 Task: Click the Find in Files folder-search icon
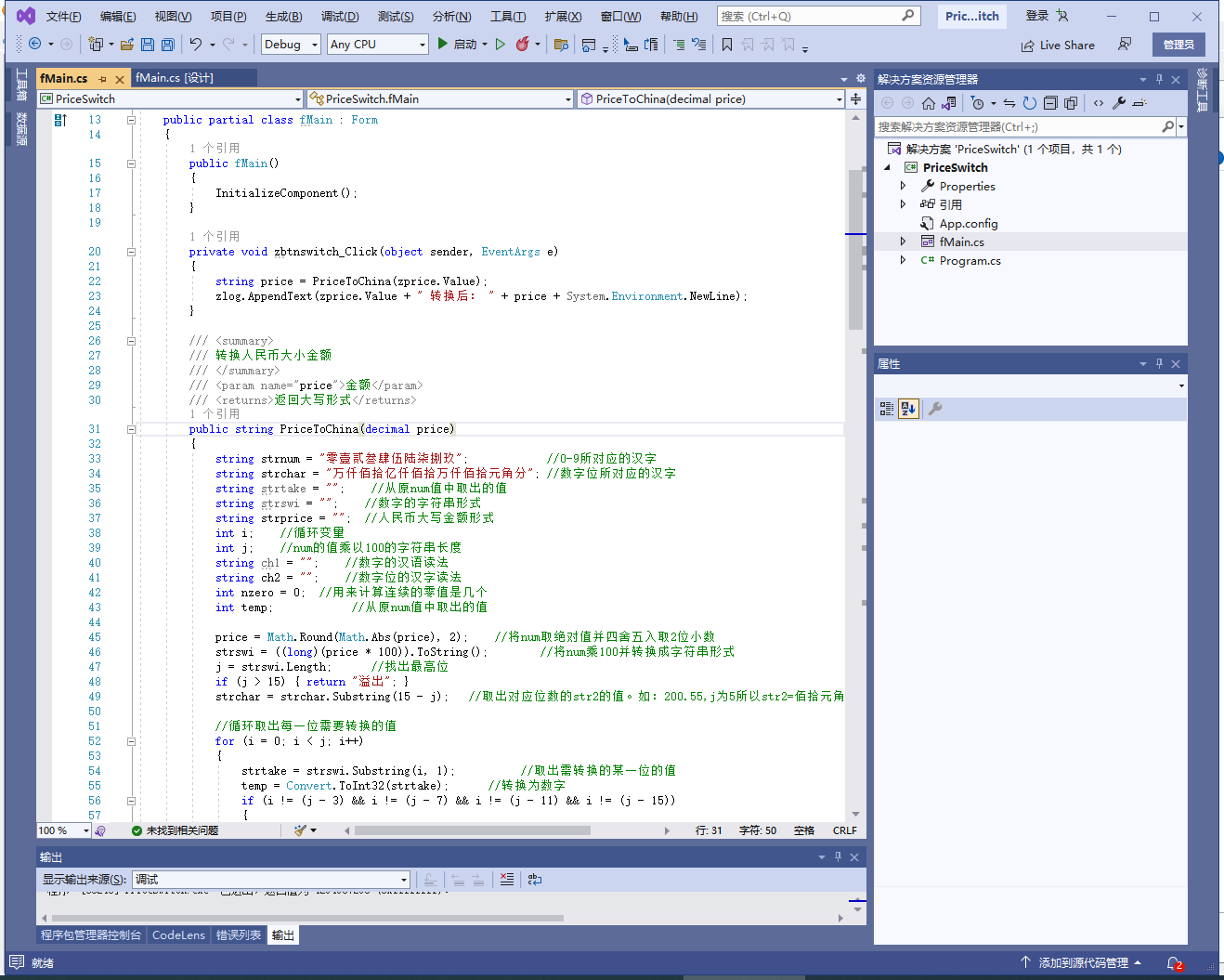tap(561, 44)
